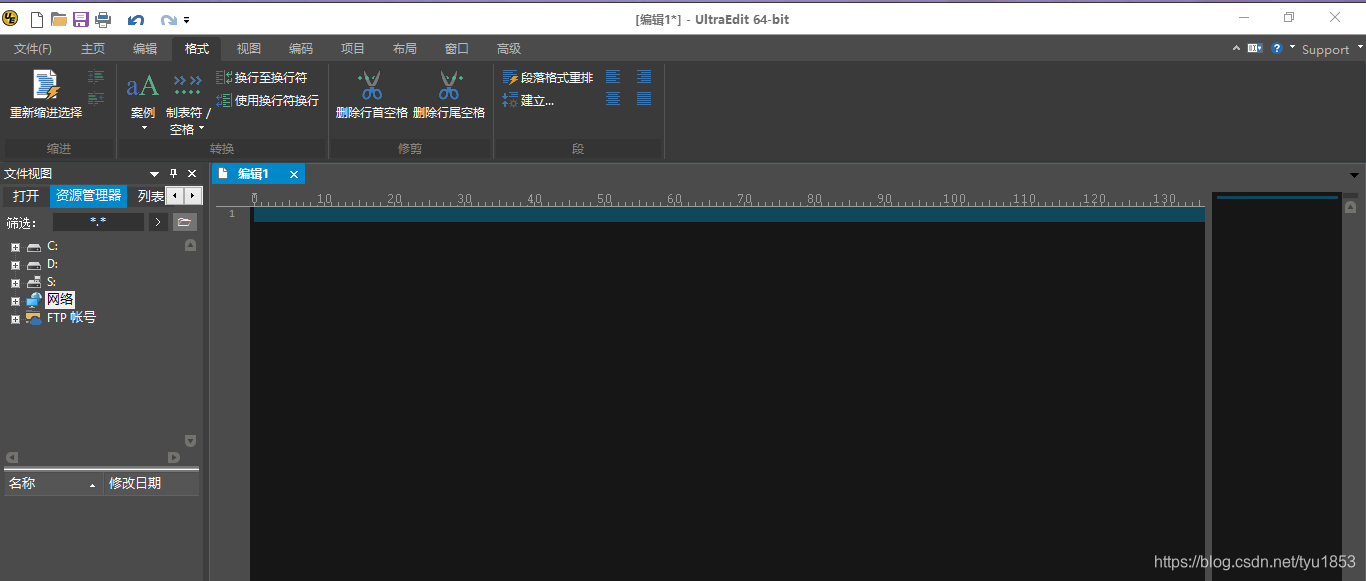Viewport: 1366px width, 581px height.
Task: Click the 筛选 filter input field
Action: (x=98, y=222)
